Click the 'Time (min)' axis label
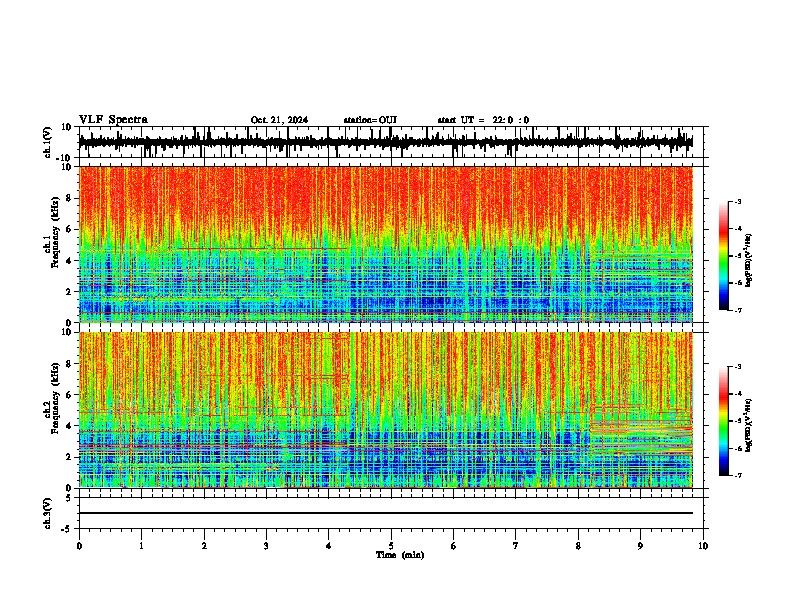 [400, 555]
